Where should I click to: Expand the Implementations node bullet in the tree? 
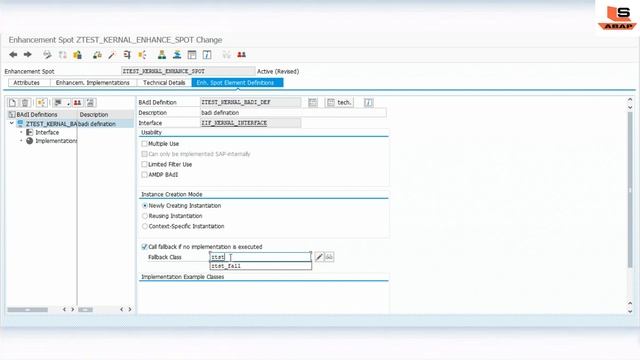click(x=21, y=141)
